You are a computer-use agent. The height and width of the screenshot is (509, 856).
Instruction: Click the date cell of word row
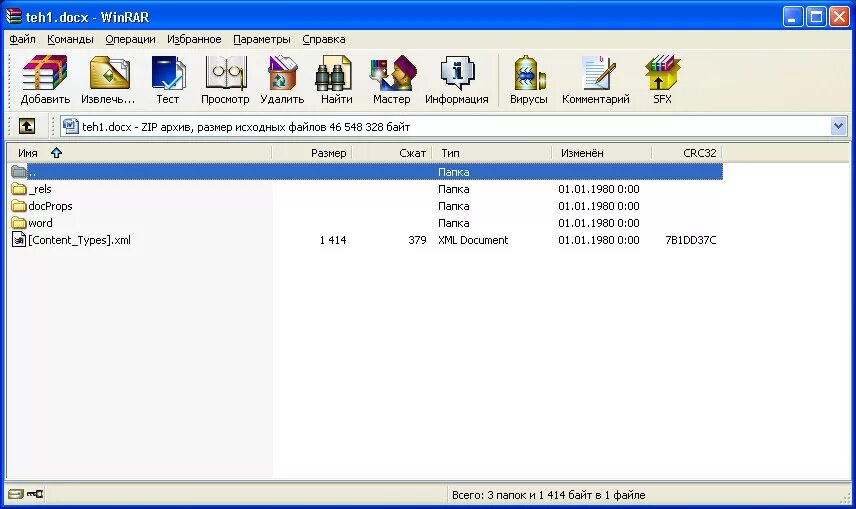tap(598, 223)
